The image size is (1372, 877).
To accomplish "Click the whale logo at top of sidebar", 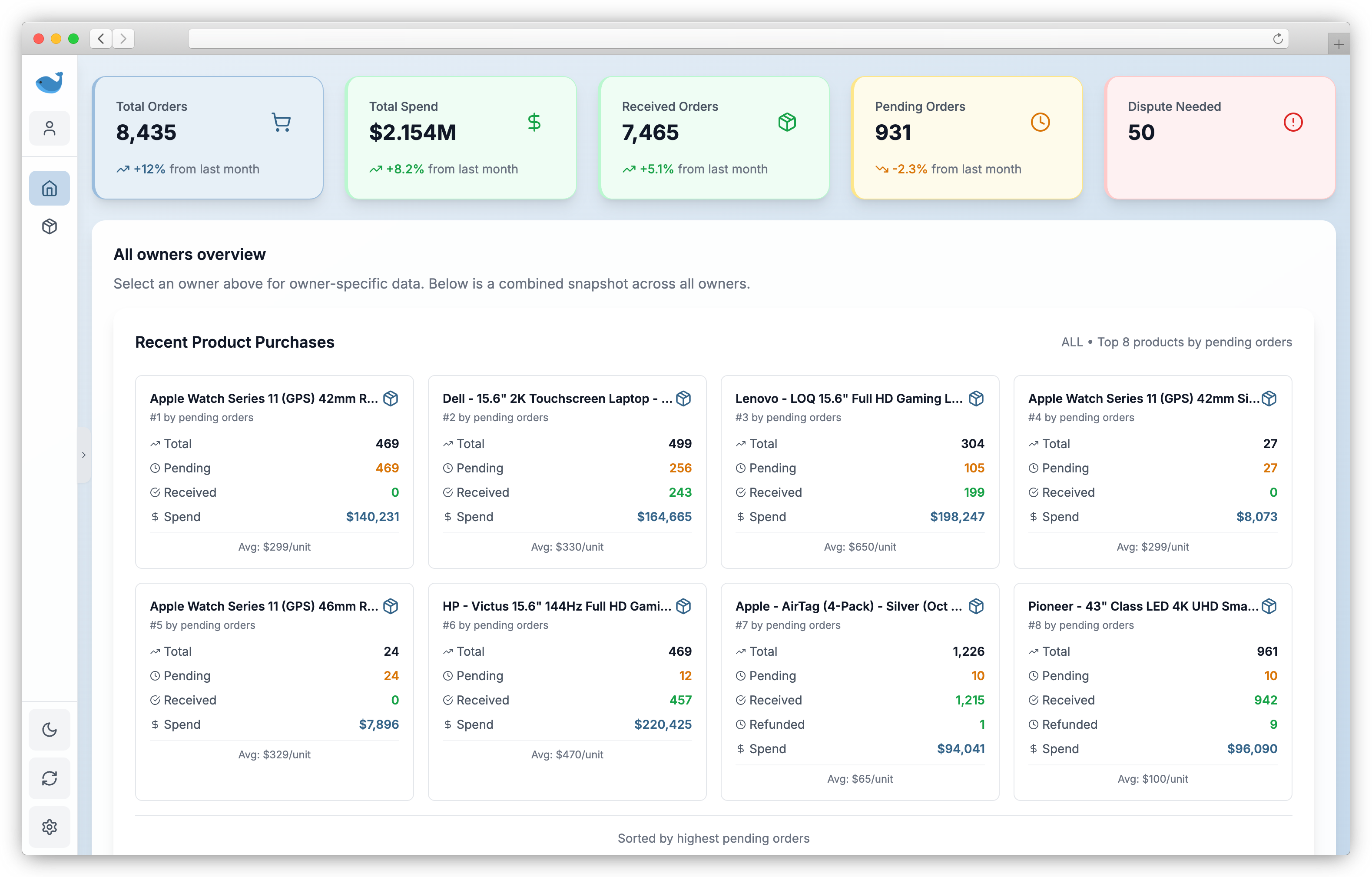I will tap(50, 83).
